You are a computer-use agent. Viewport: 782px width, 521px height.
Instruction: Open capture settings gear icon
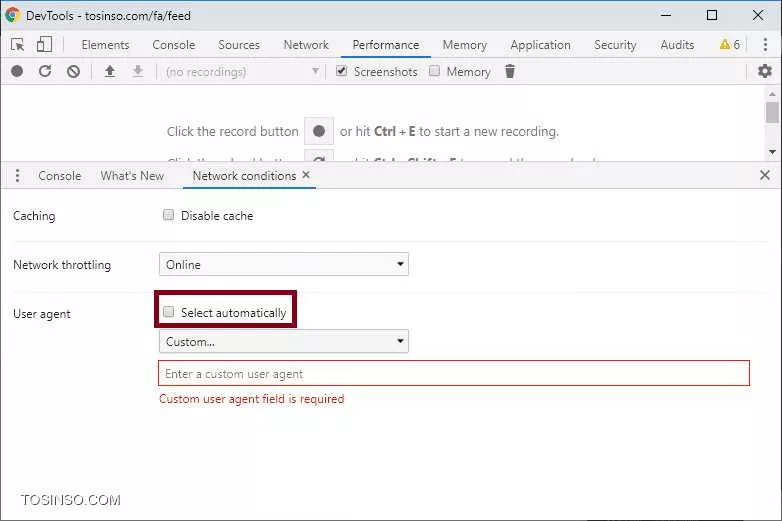(765, 72)
